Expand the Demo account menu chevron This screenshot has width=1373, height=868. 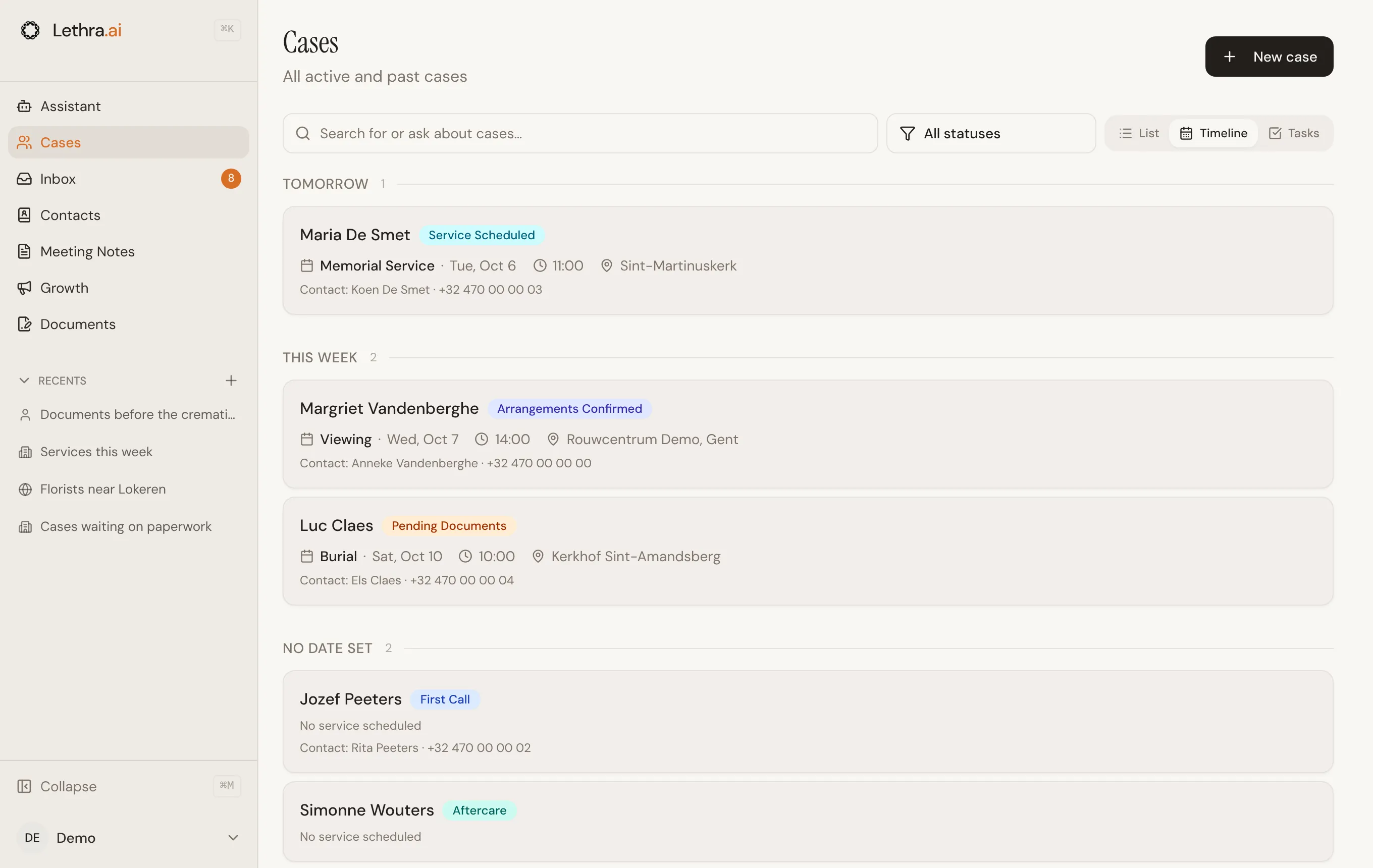(x=233, y=838)
